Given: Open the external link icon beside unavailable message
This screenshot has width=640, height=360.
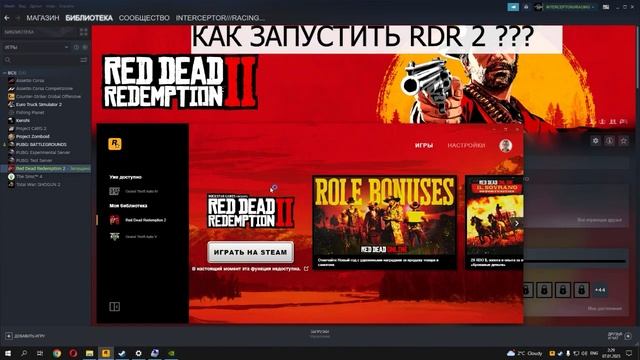Looking at the screenshot, I should click(306, 269).
